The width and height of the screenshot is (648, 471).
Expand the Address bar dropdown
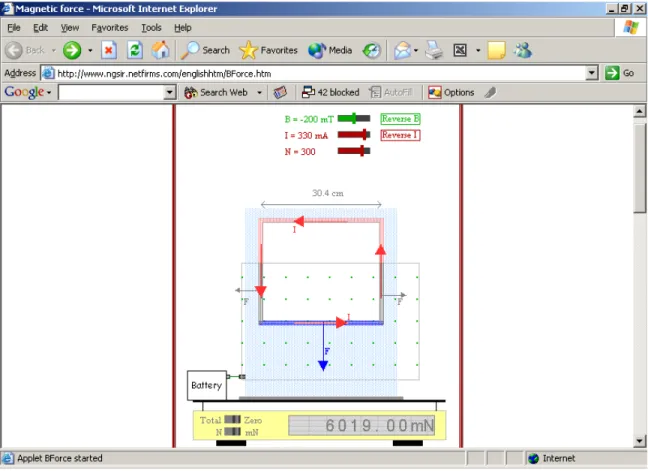[x=592, y=73]
